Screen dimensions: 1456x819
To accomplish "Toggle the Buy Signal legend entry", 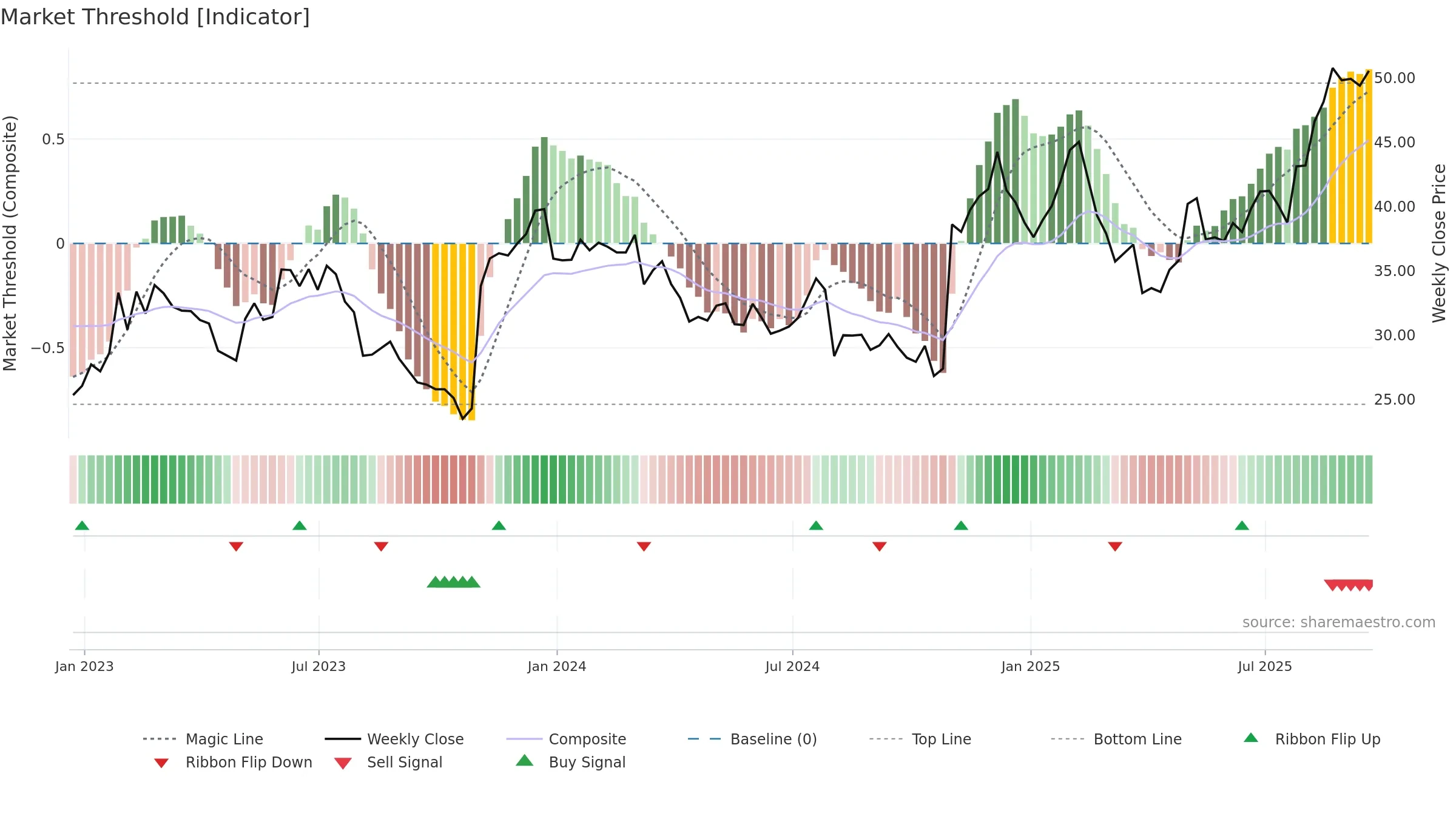I will tap(570, 762).
